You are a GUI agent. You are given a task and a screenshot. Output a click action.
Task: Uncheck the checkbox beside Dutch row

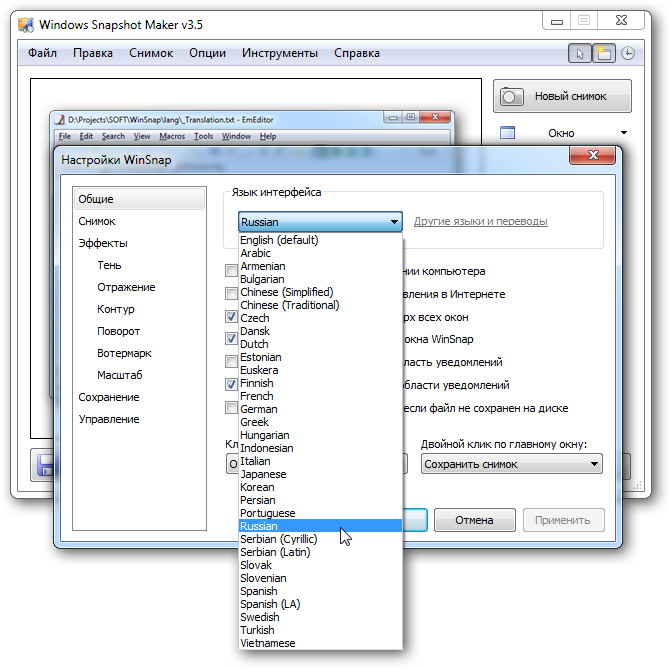pyautogui.click(x=231, y=338)
